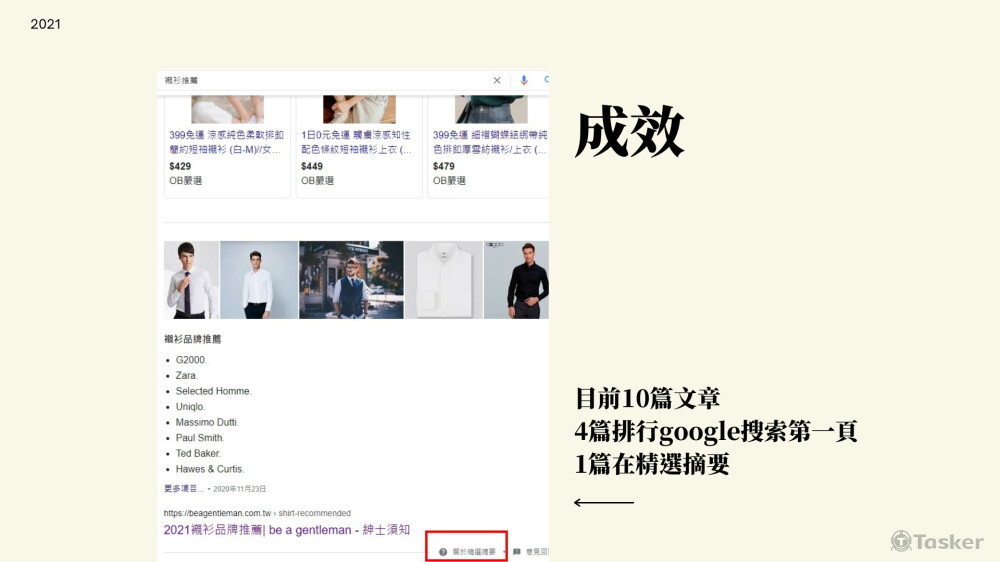Click the text 1篇在精選摘要
Screen dimensions: 1000x562
click(652, 464)
